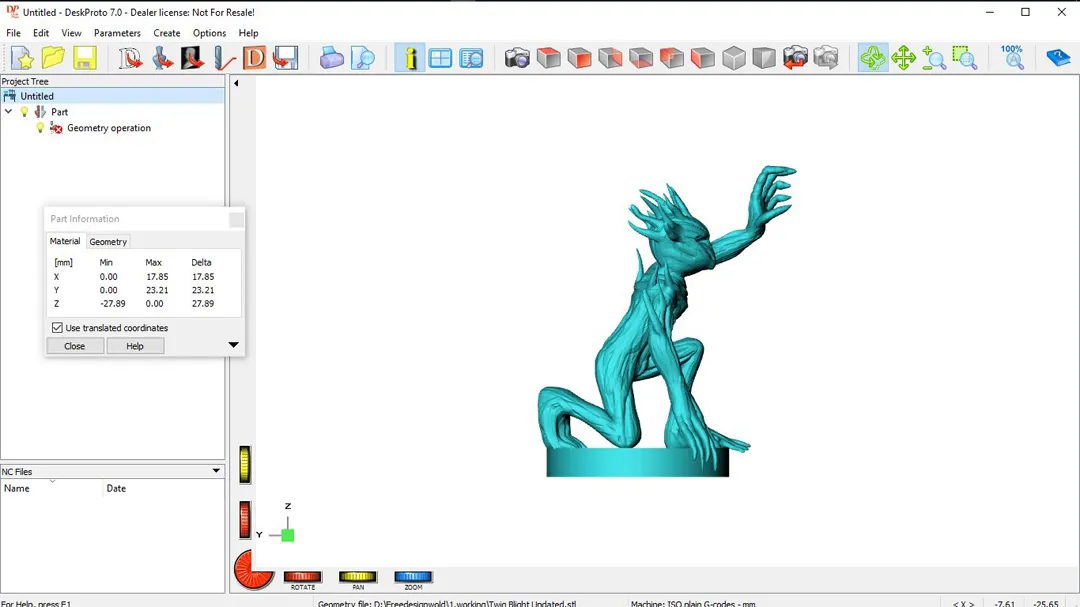
Task: Select the plain light gray isometric cube view
Action: point(734,58)
